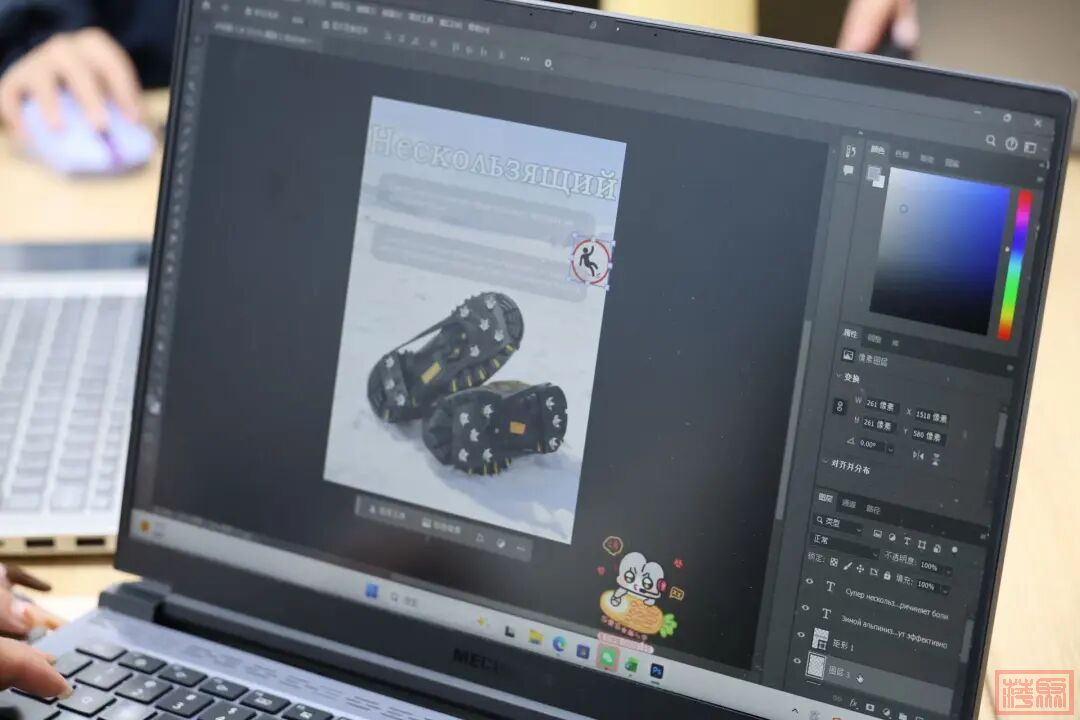
Task: Click the X position field showing 1518
Action: [929, 417]
